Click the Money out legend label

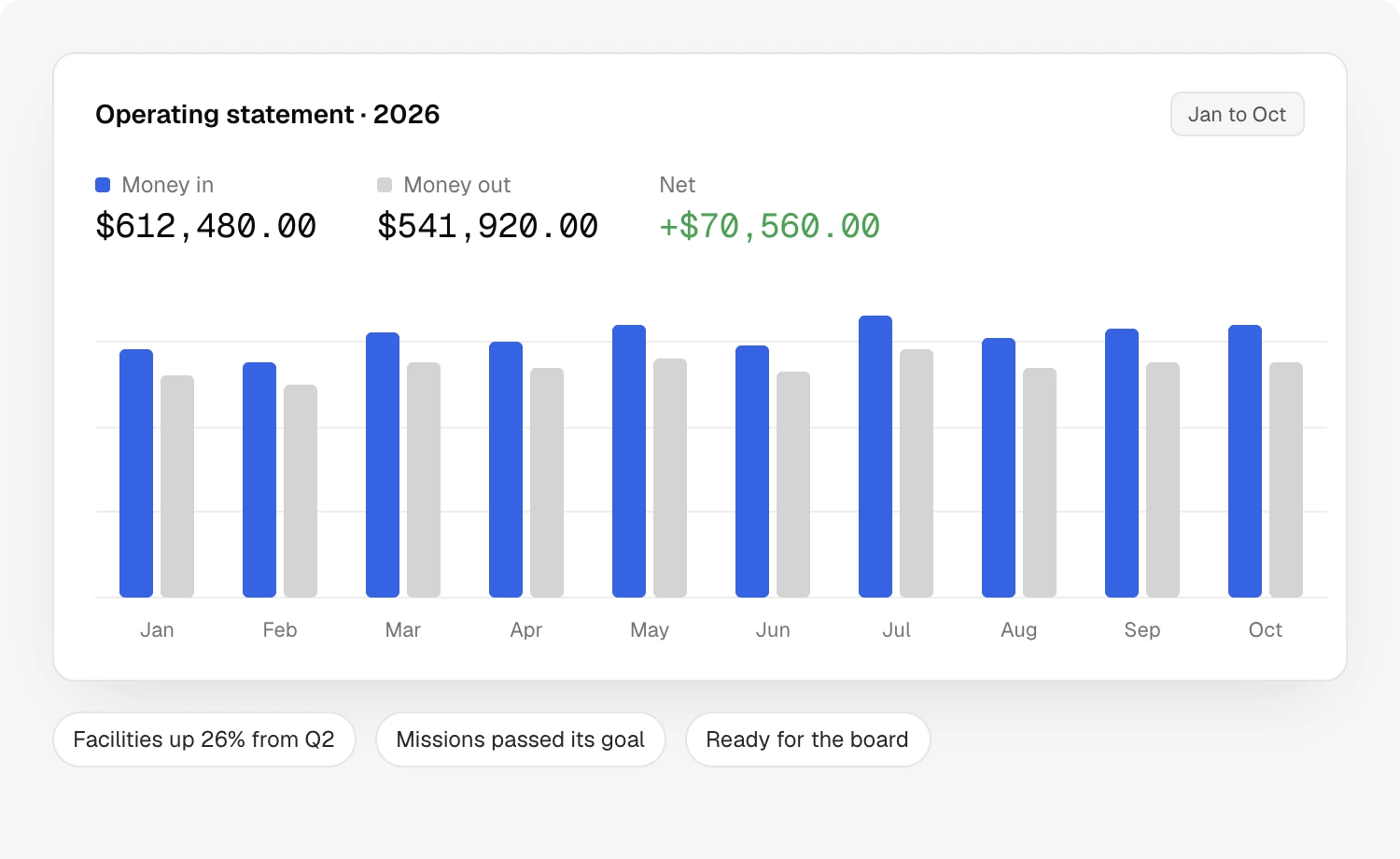457,185
